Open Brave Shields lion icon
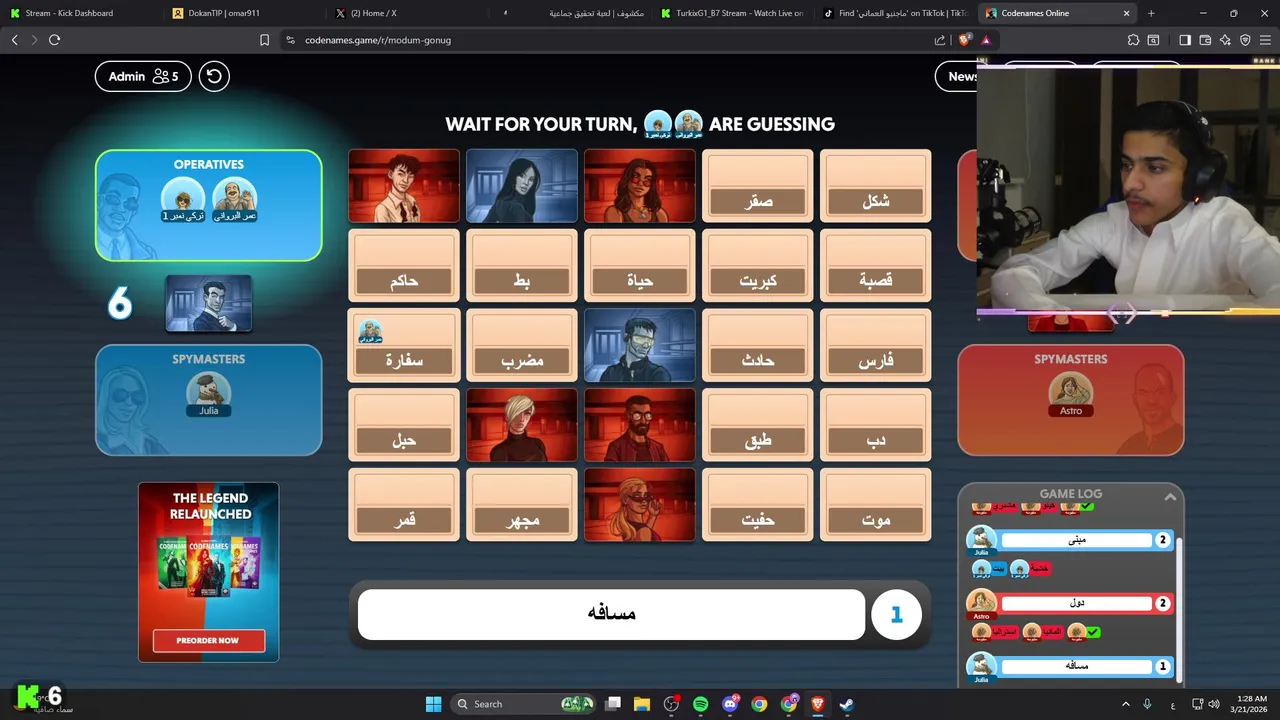The image size is (1280, 720). (964, 40)
